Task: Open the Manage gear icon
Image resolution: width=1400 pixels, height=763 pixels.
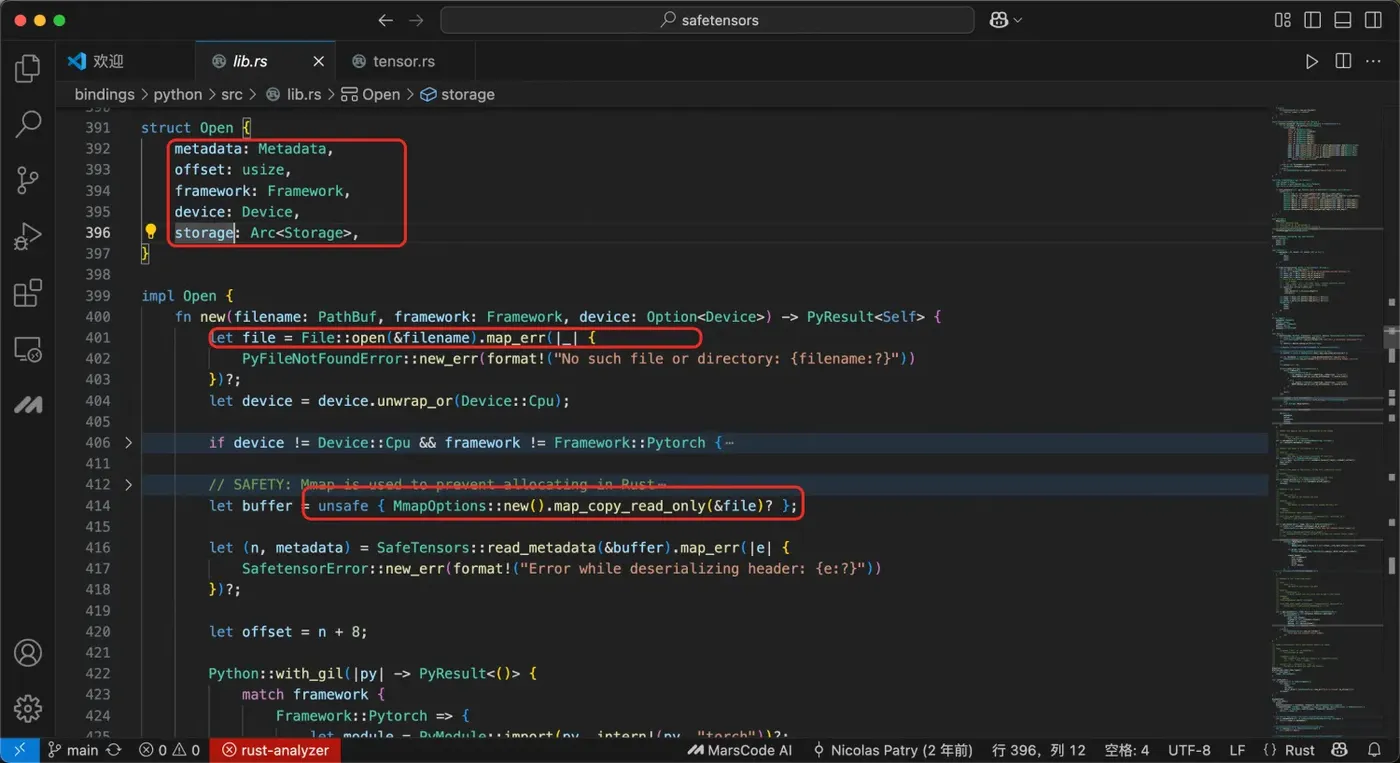Action: coord(28,708)
